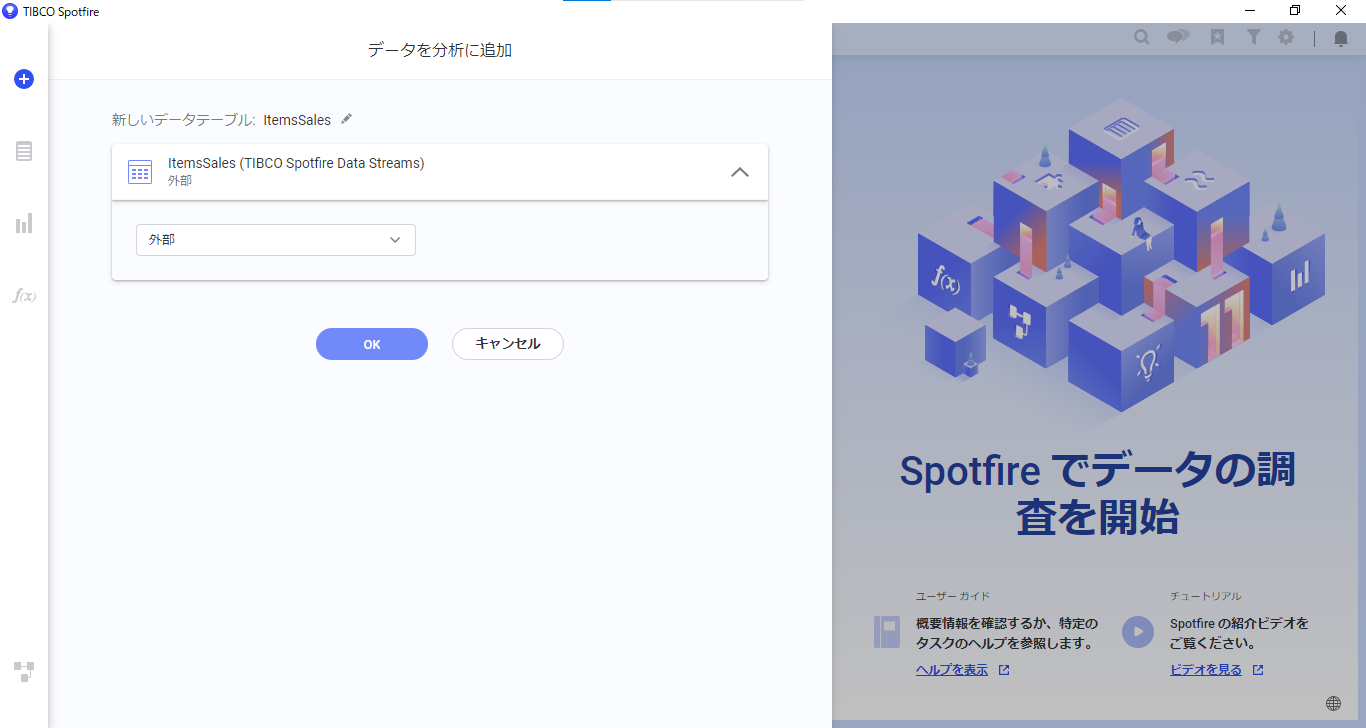Open the conversations chat bubble icon
Image resolution: width=1366 pixels, height=728 pixels.
click(1178, 37)
